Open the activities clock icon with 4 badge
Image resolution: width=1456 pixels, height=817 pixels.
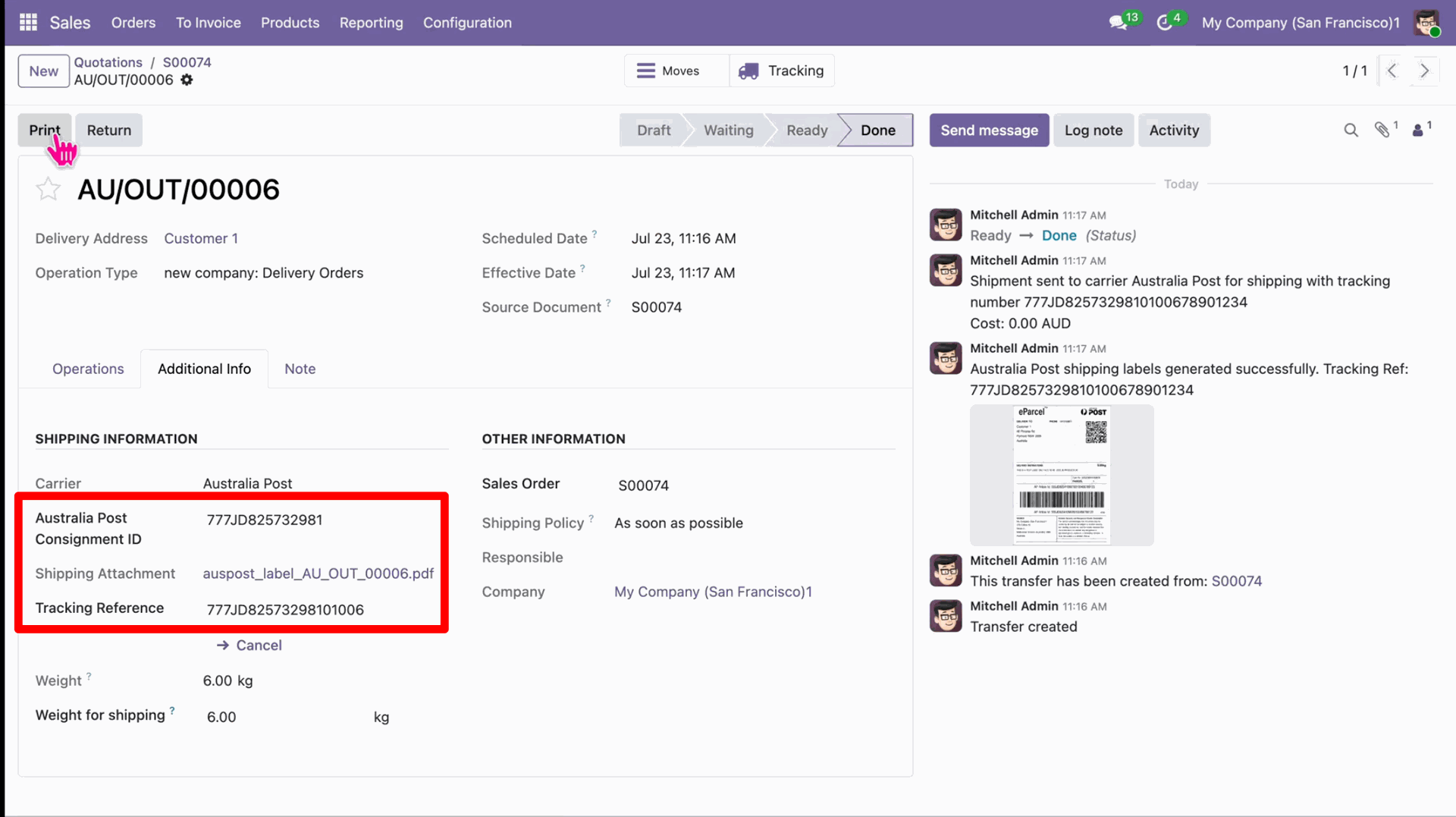click(x=1165, y=23)
